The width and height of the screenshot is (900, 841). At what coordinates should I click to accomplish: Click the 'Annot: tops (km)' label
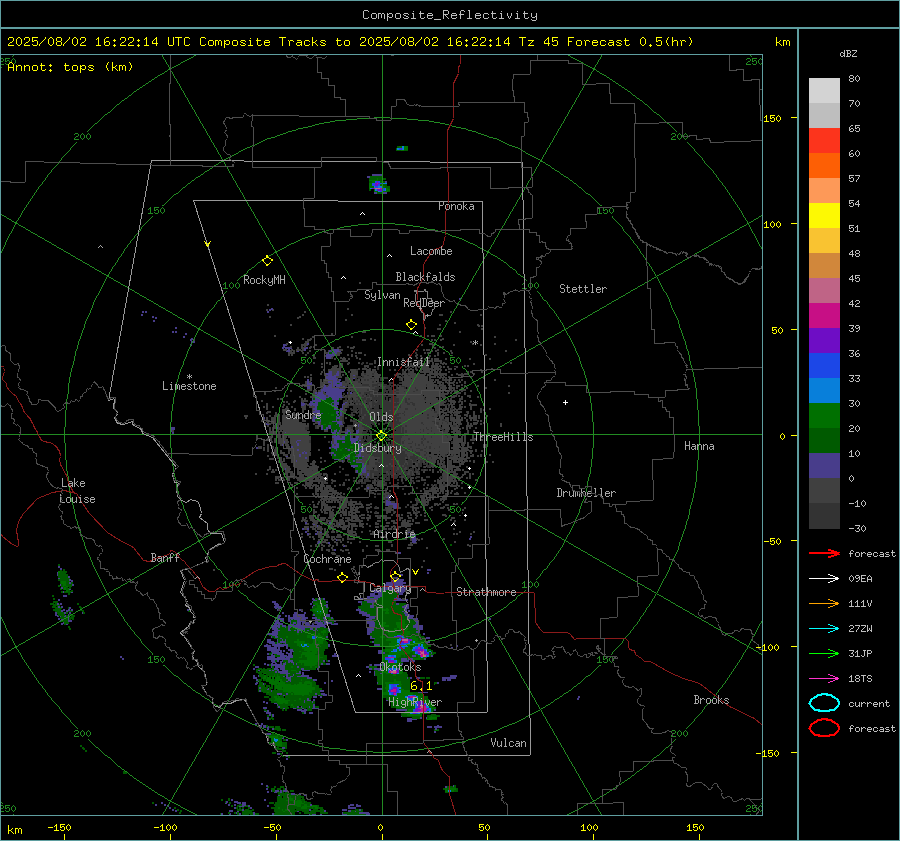pyautogui.click(x=70, y=67)
